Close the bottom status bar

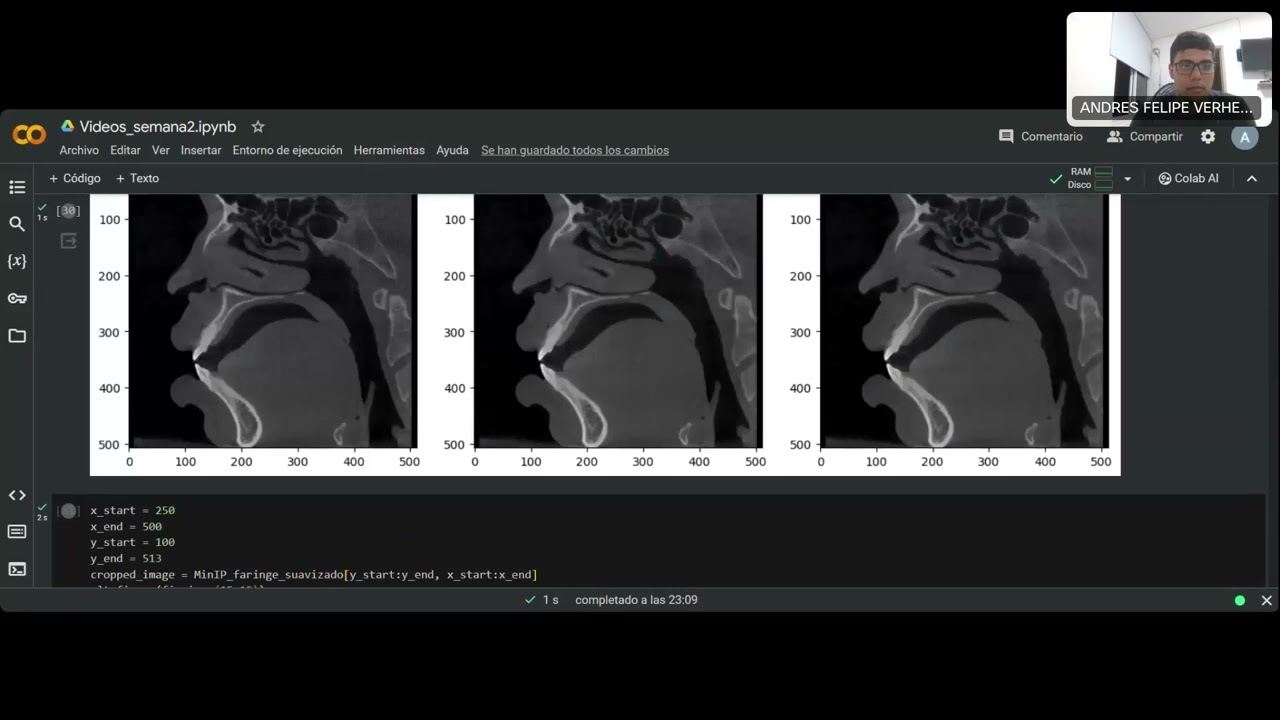[1266, 600]
